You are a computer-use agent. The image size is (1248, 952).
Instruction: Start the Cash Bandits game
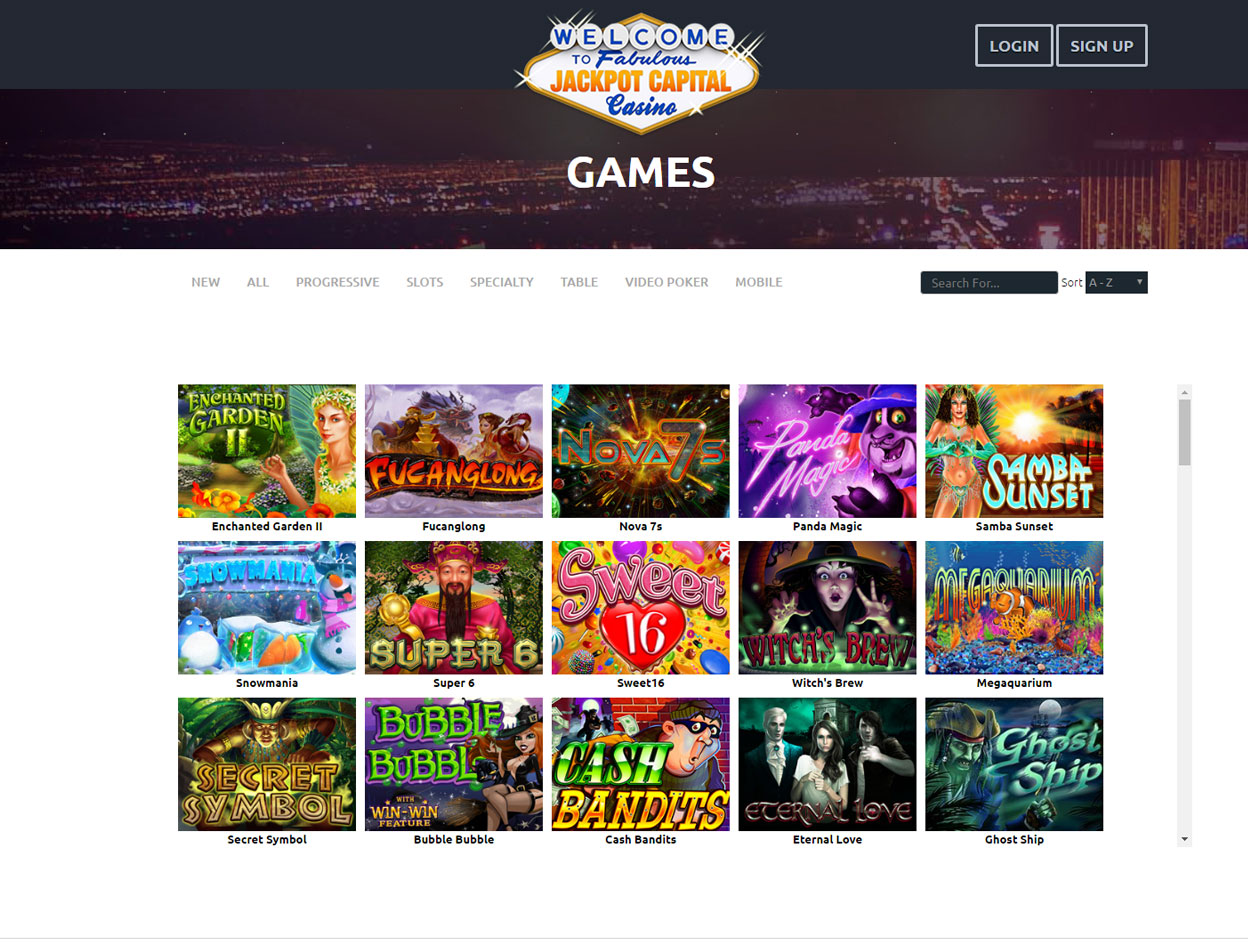pyautogui.click(x=641, y=764)
